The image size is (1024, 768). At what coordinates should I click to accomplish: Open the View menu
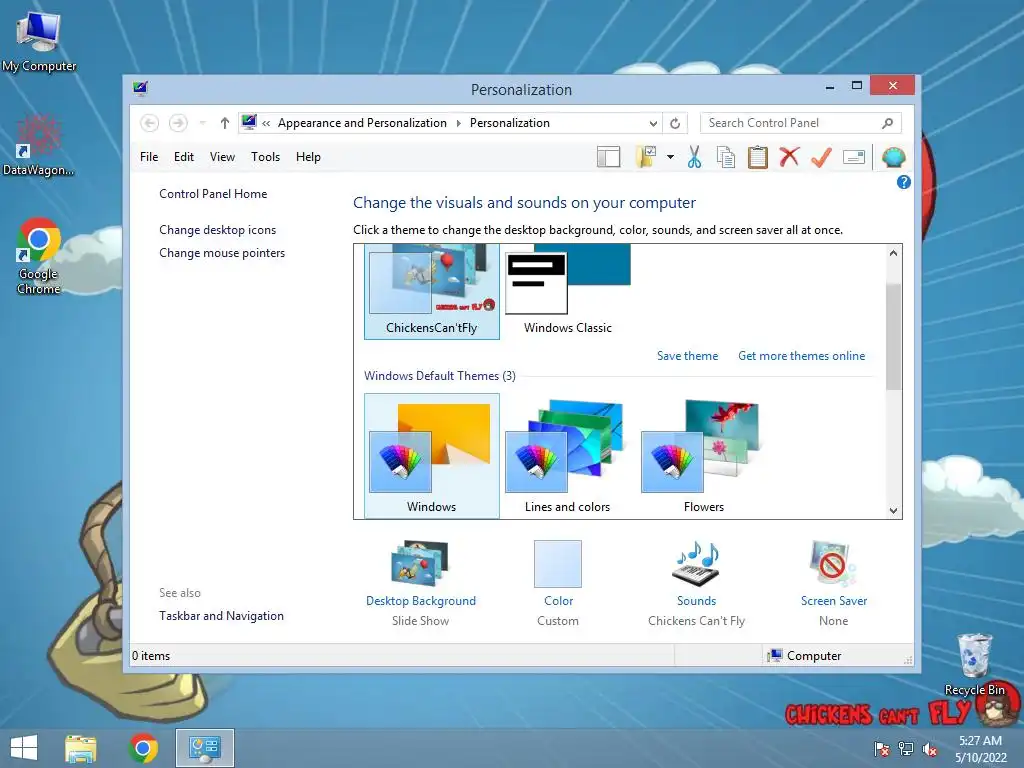click(x=222, y=157)
